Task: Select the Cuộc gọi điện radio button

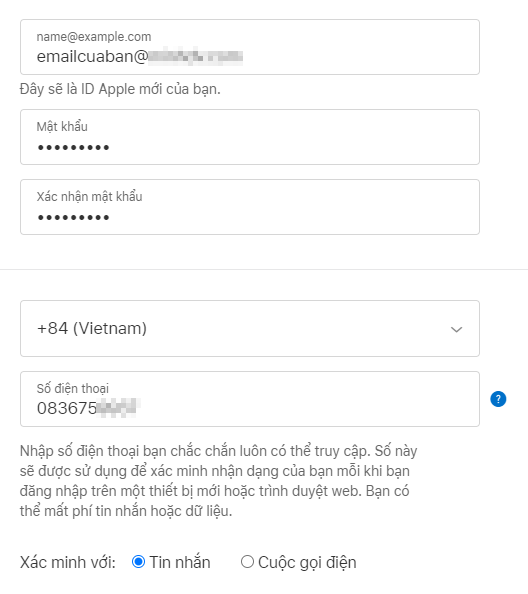Action: pyautogui.click(x=247, y=561)
